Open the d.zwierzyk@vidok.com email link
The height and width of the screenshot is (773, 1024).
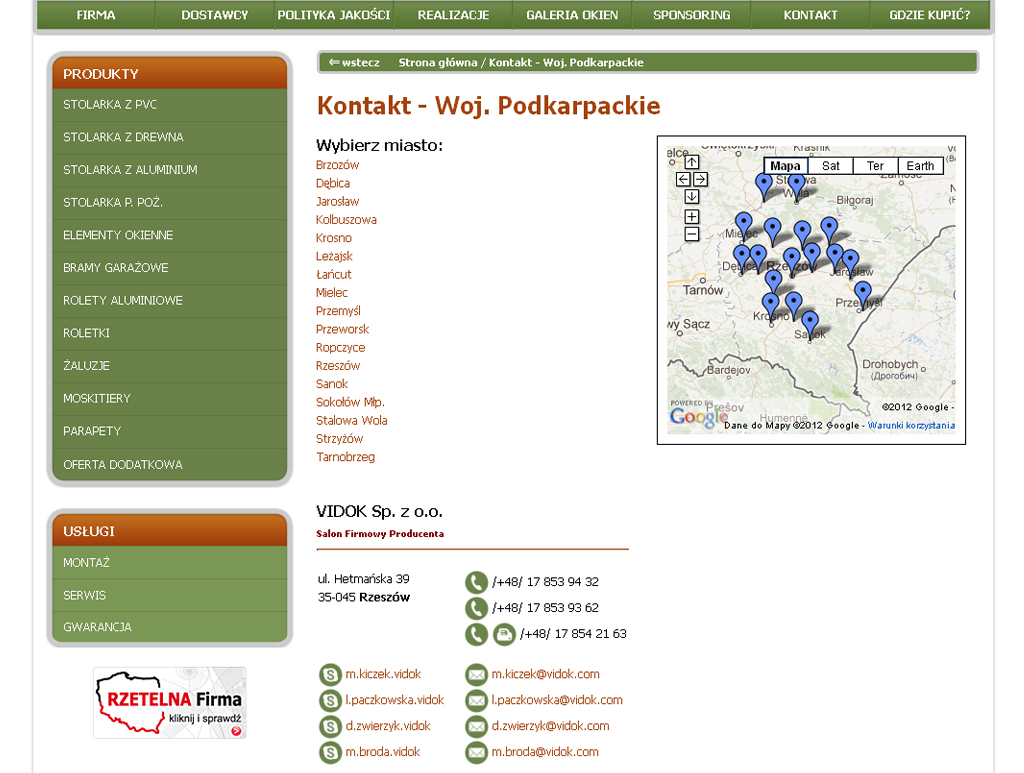550,726
